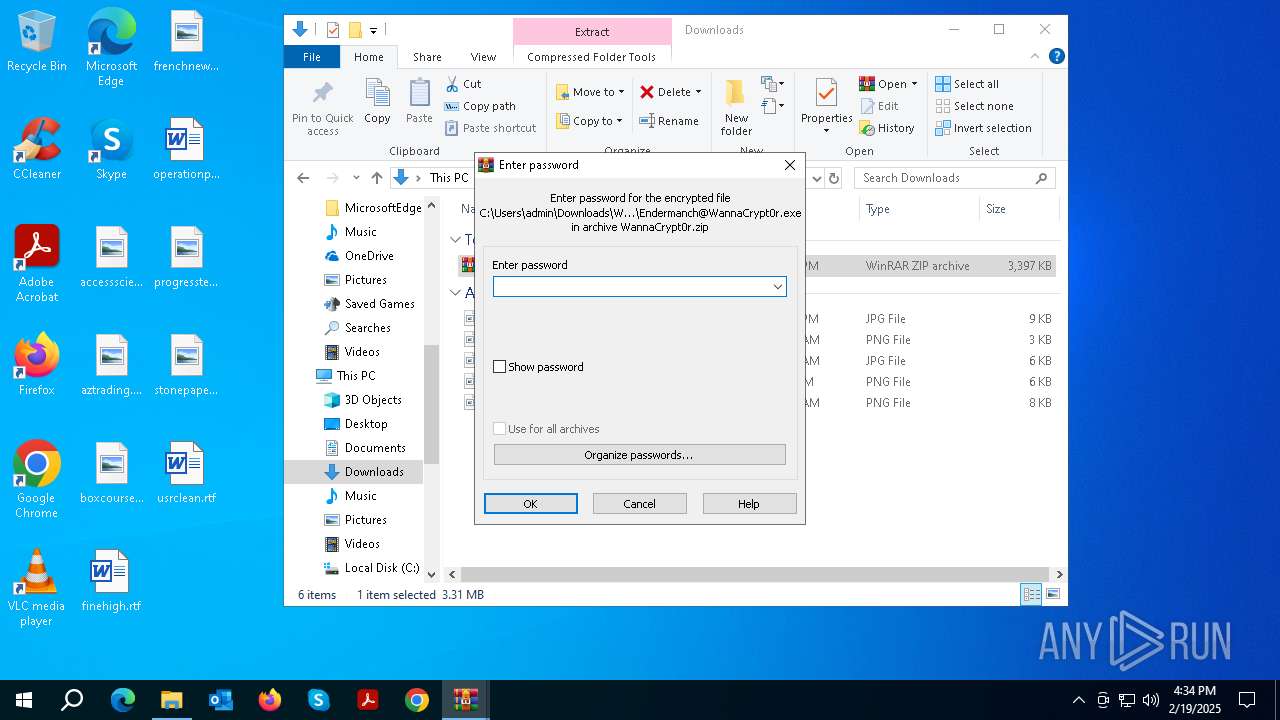
Task: Open the Compressed Folder Tools tab
Action: (592, 57)
